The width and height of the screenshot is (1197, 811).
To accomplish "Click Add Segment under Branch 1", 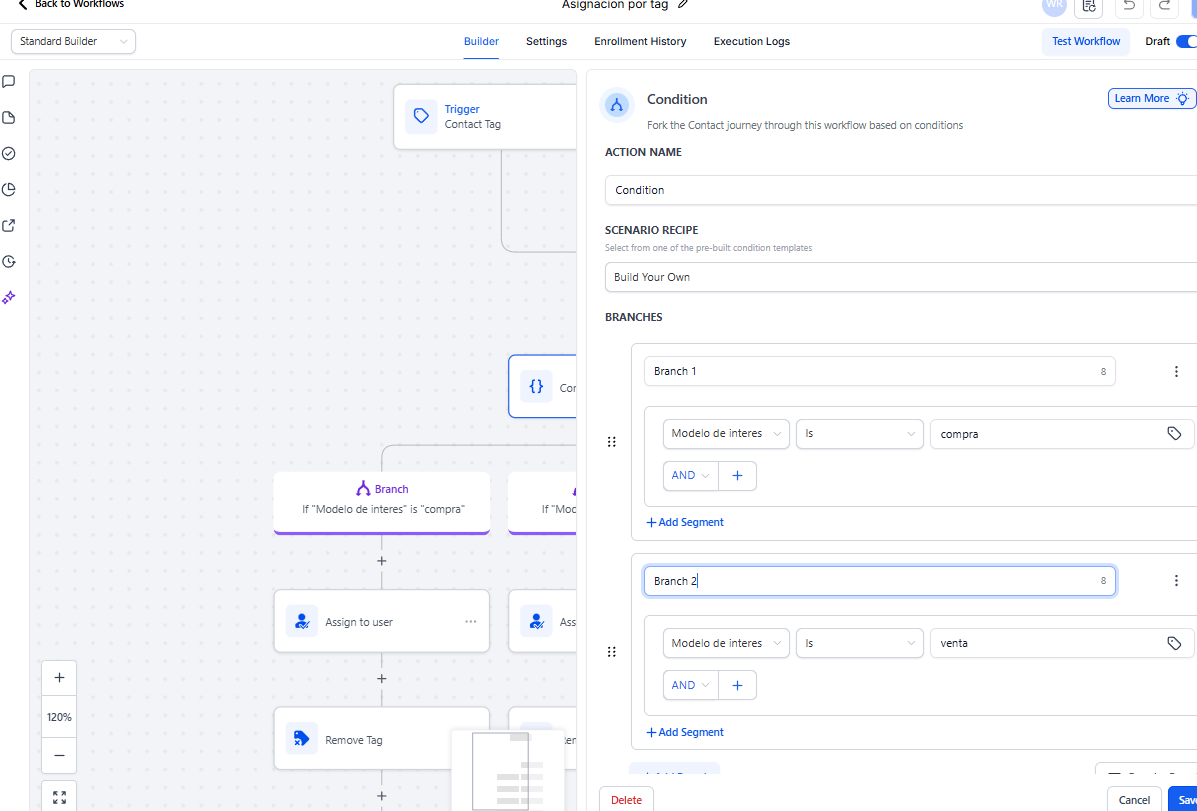I will [685, 522].
